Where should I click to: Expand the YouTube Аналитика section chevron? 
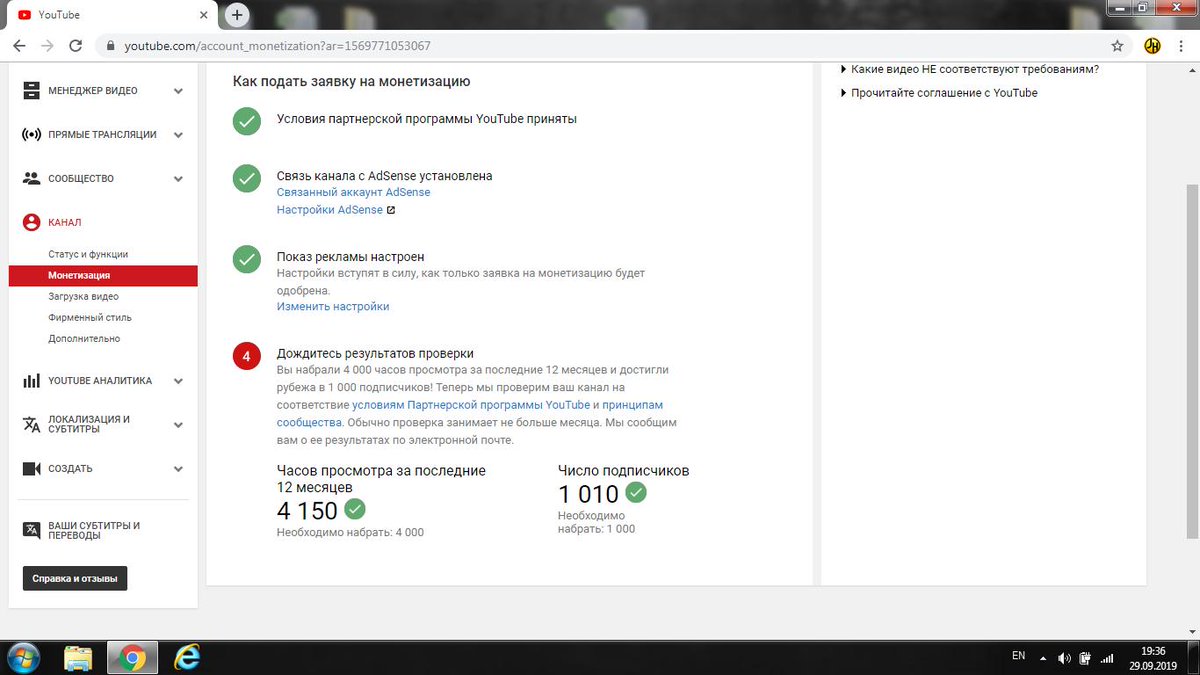(x=178, y=381)
